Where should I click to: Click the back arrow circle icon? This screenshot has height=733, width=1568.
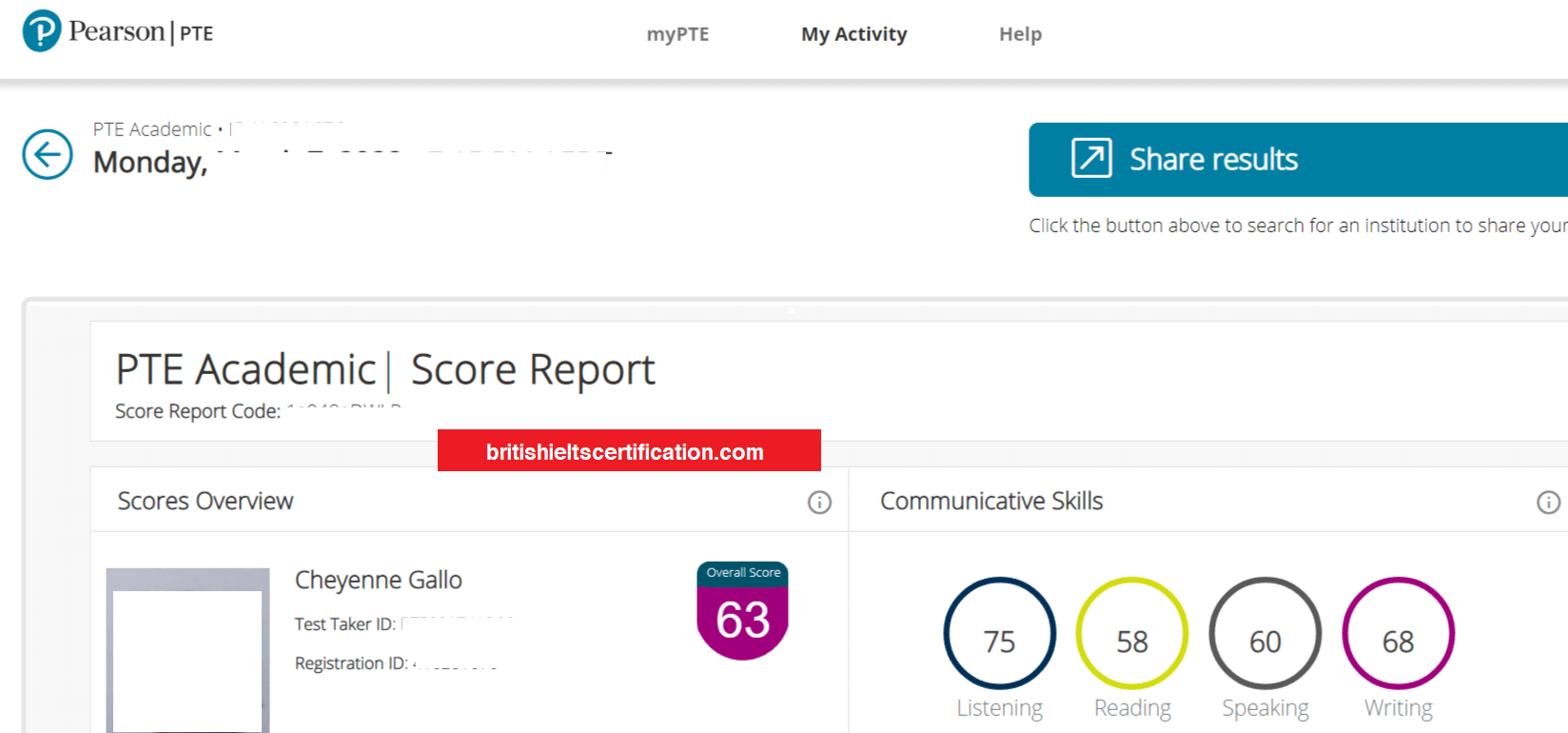tap(48, 154)
